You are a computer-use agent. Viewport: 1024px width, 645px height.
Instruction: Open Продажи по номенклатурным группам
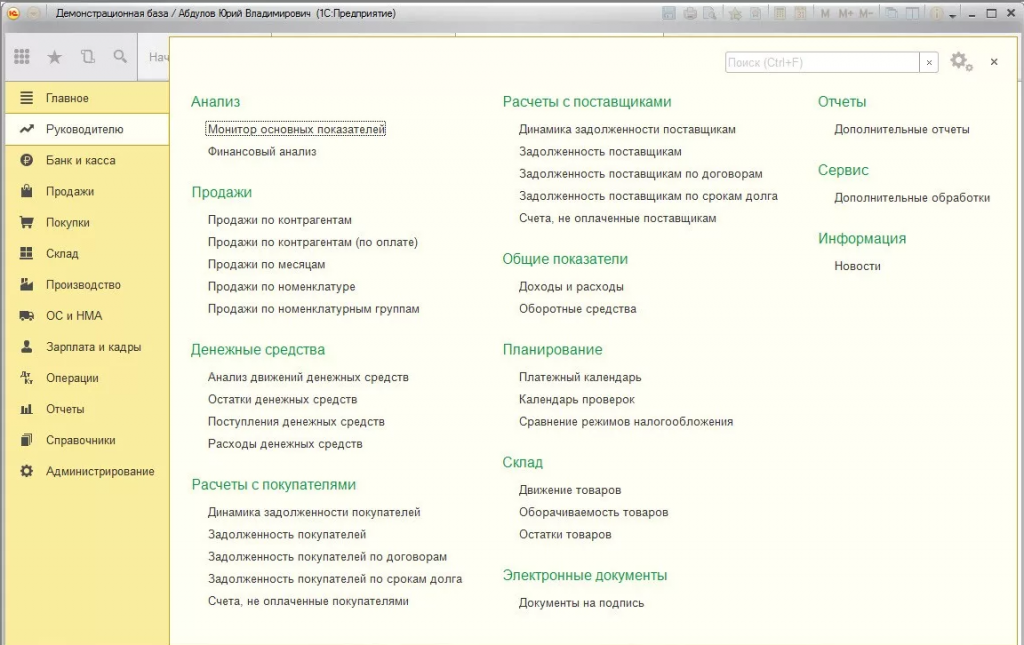(x=313, y=309)
